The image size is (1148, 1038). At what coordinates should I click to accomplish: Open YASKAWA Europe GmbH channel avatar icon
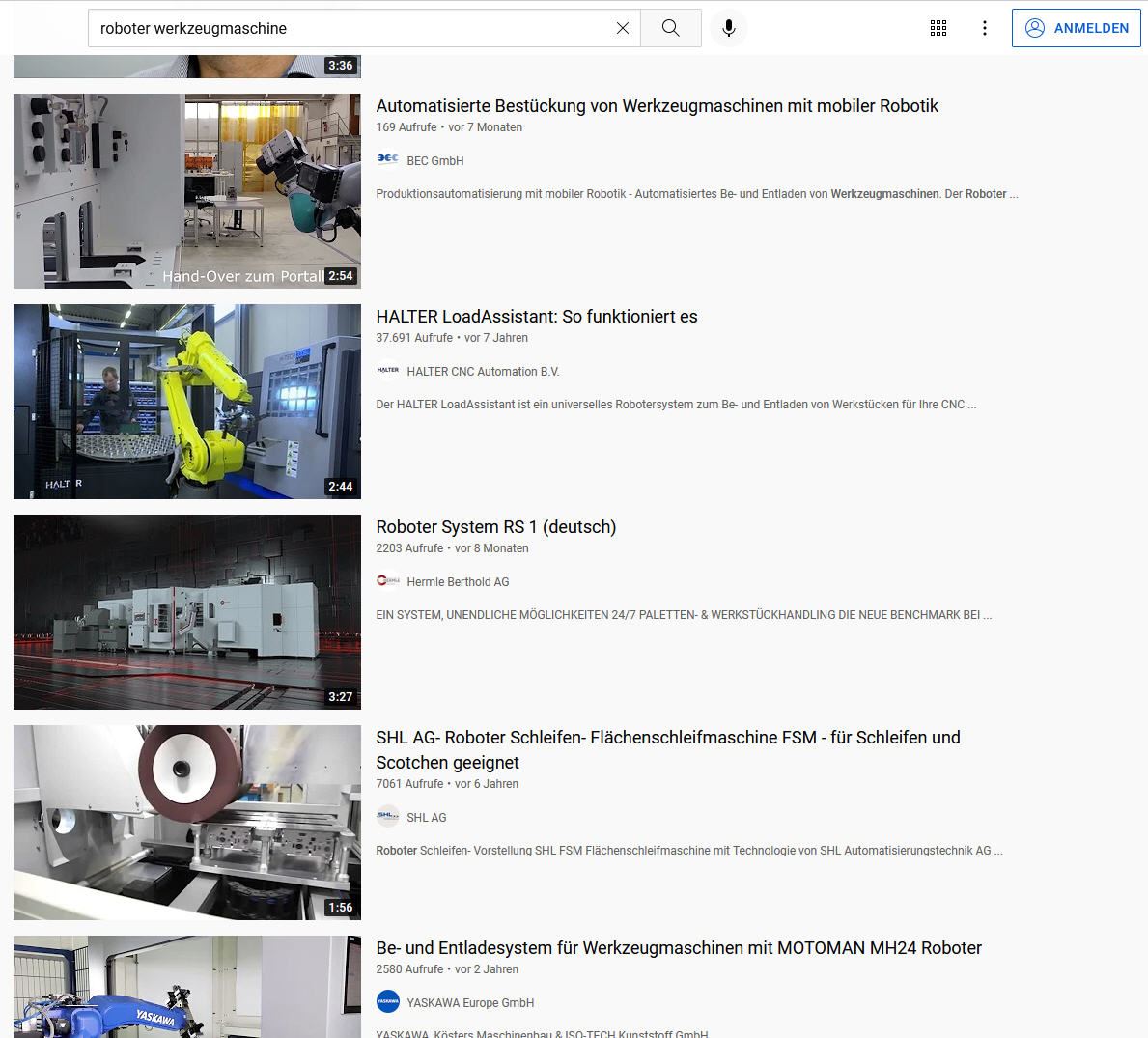(387, 1002)
